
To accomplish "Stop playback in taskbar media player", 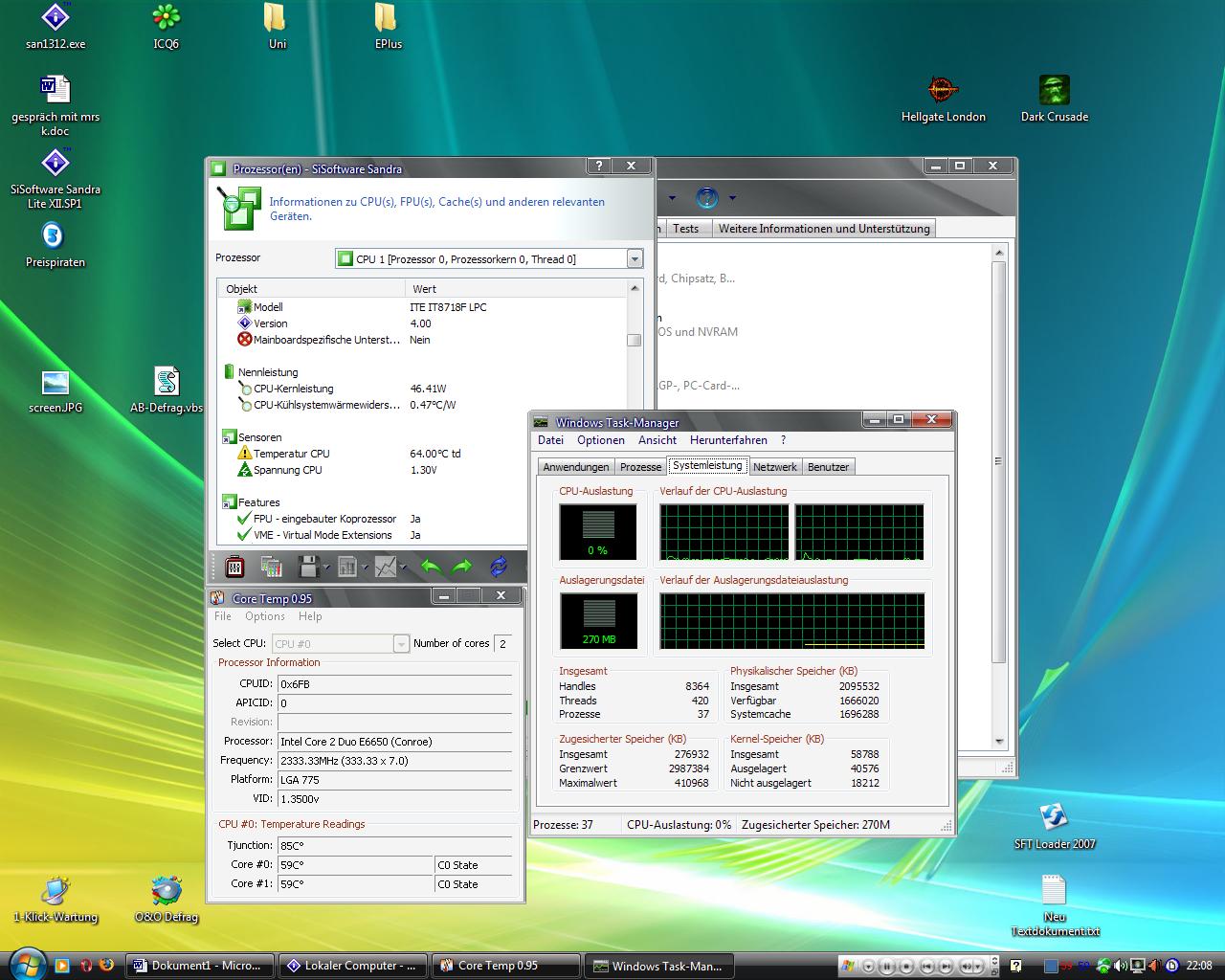I will pyautogui.click(x=906, y=966).
